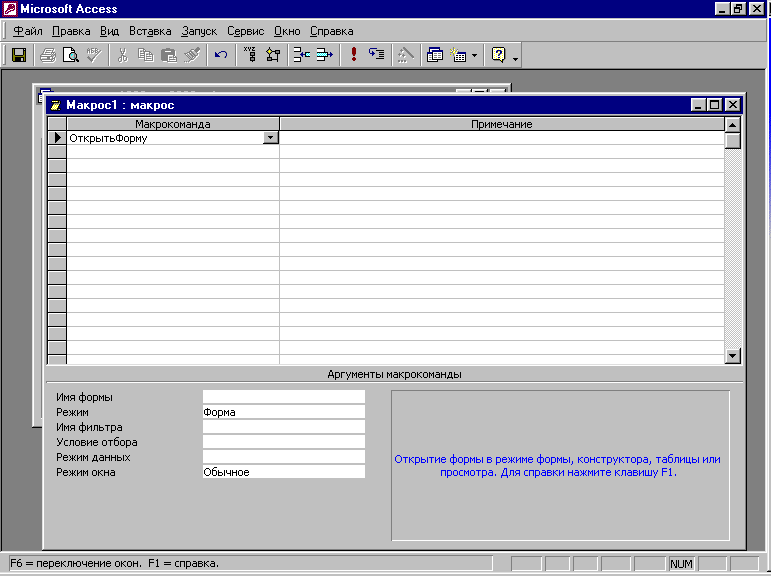Expand the ОткрытьФорму macro command dropdown
Image resolution: width=771 pixels, height=576 pixels.
[x=270, y=138]
